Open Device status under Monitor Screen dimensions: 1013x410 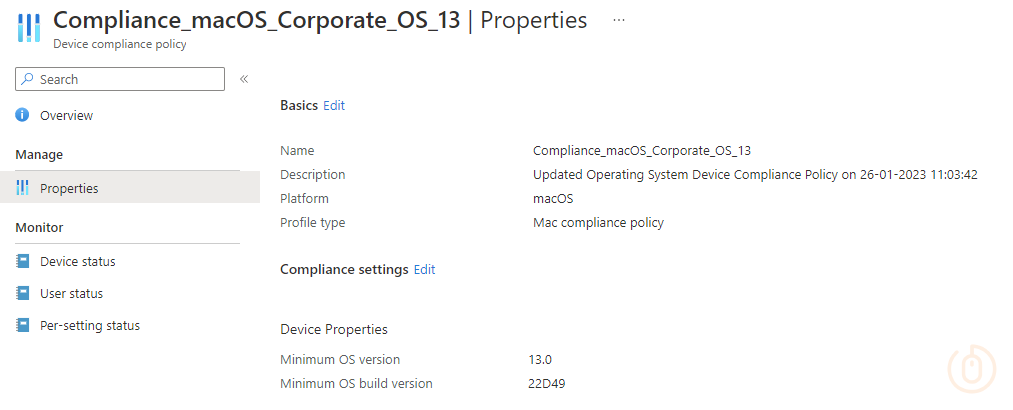77,262
